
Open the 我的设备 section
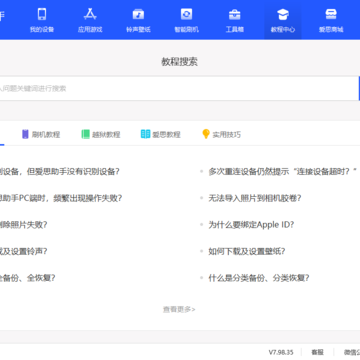[x=42, y=20]
